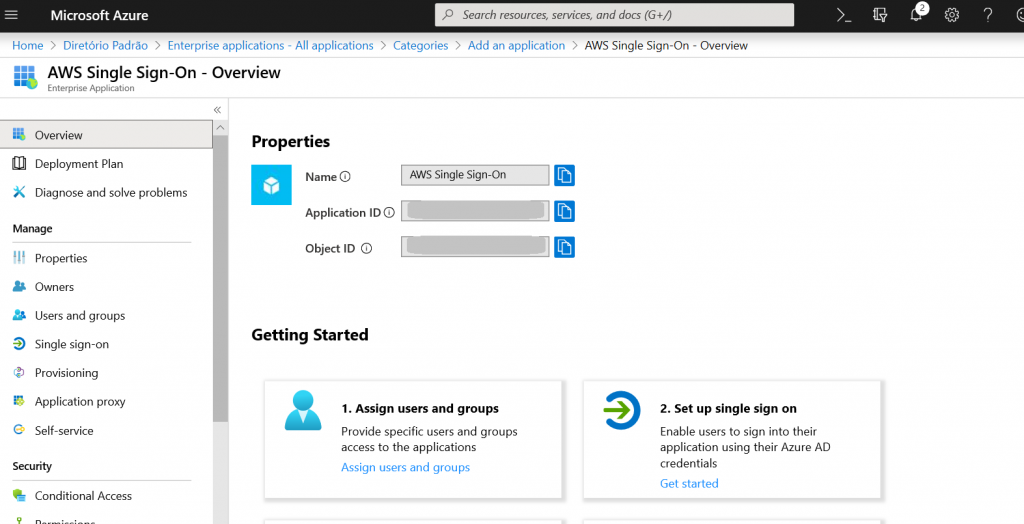This screenshot has height=524, width=1024.
Task: Open the portal settings gear
Action: 952,15
